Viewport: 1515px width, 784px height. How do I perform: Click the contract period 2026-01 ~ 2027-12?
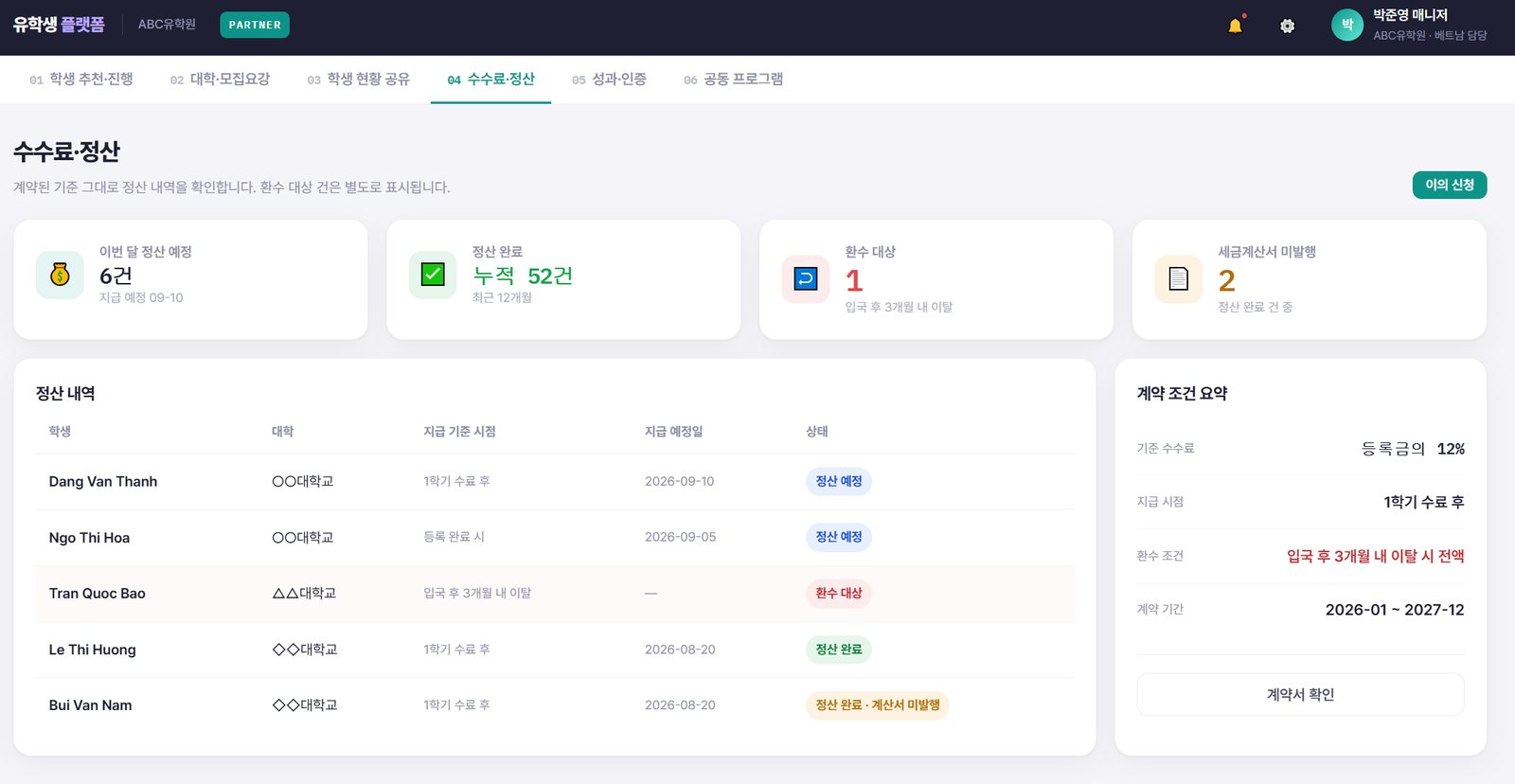[x=1395, y=610]
